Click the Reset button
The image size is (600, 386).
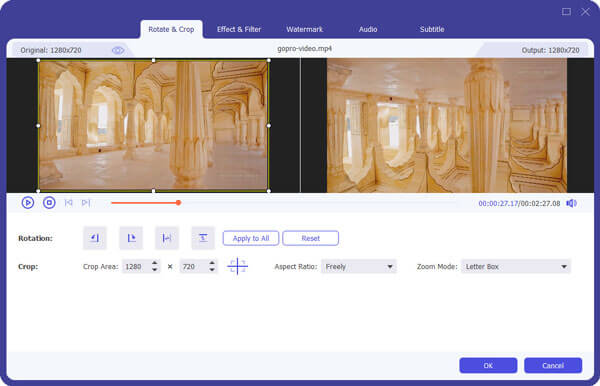[x=310, y=238]
